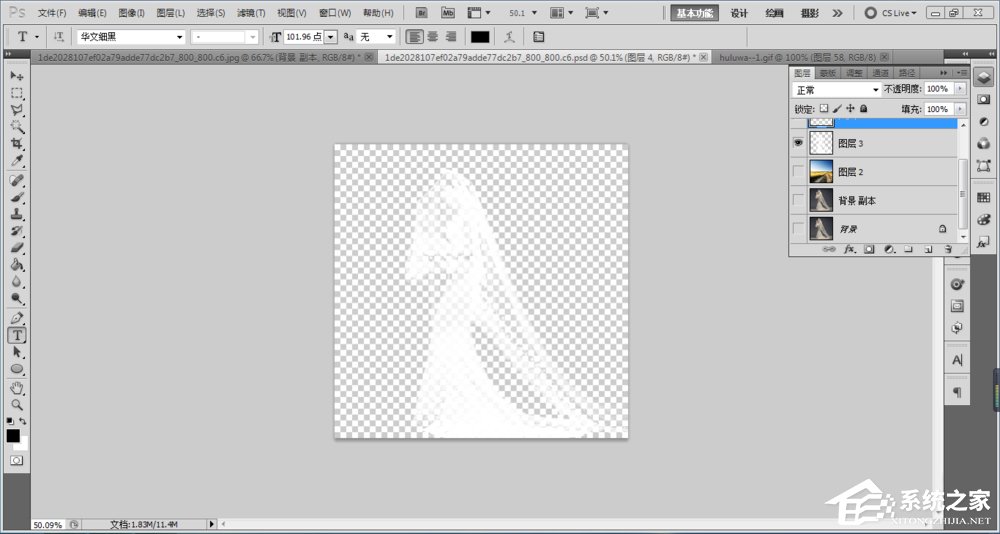Launch Mini Bridge
The image size is (1000, 534).
448,12
